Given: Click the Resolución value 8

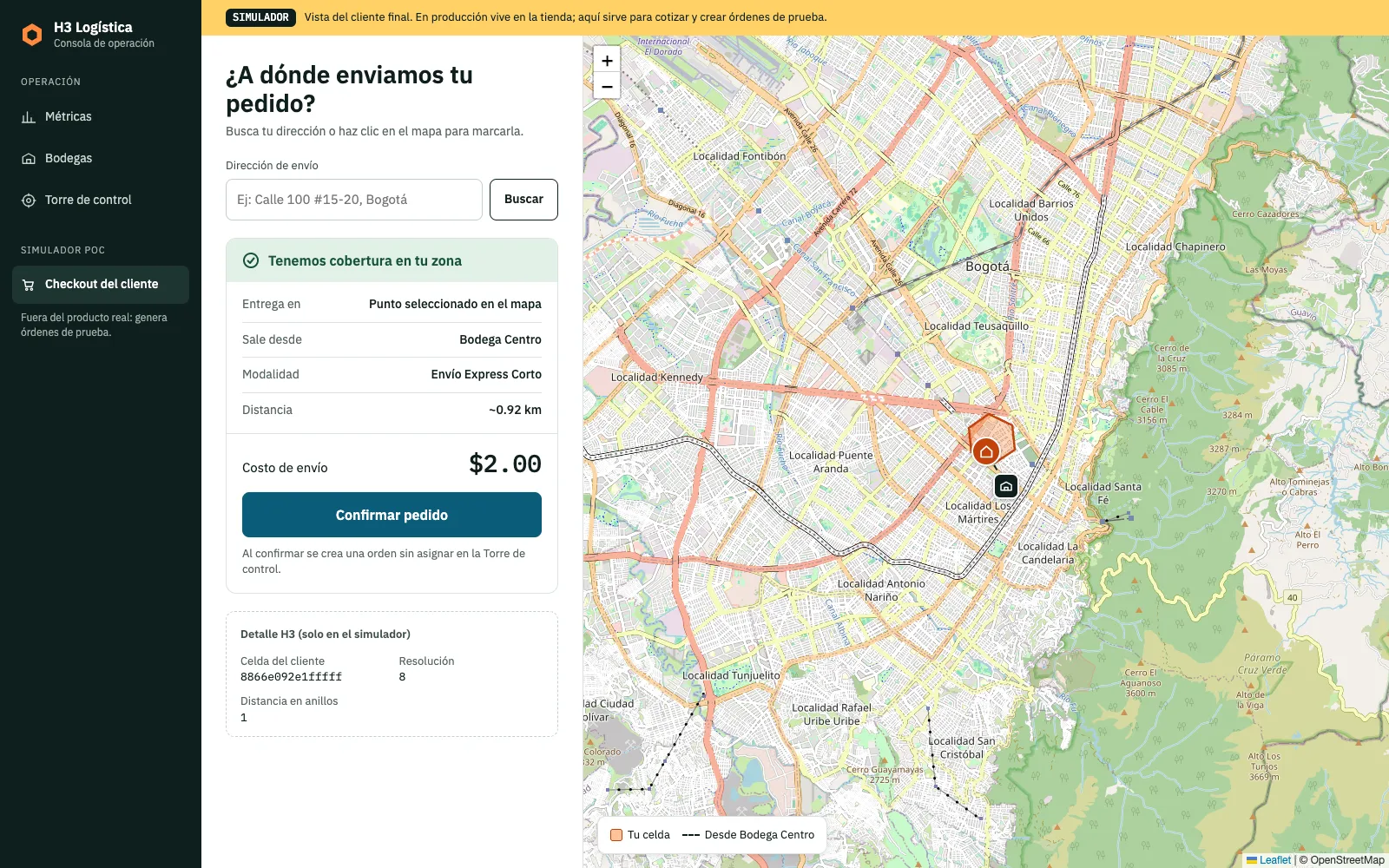Looking at the screenshot, I should [402, 677].
